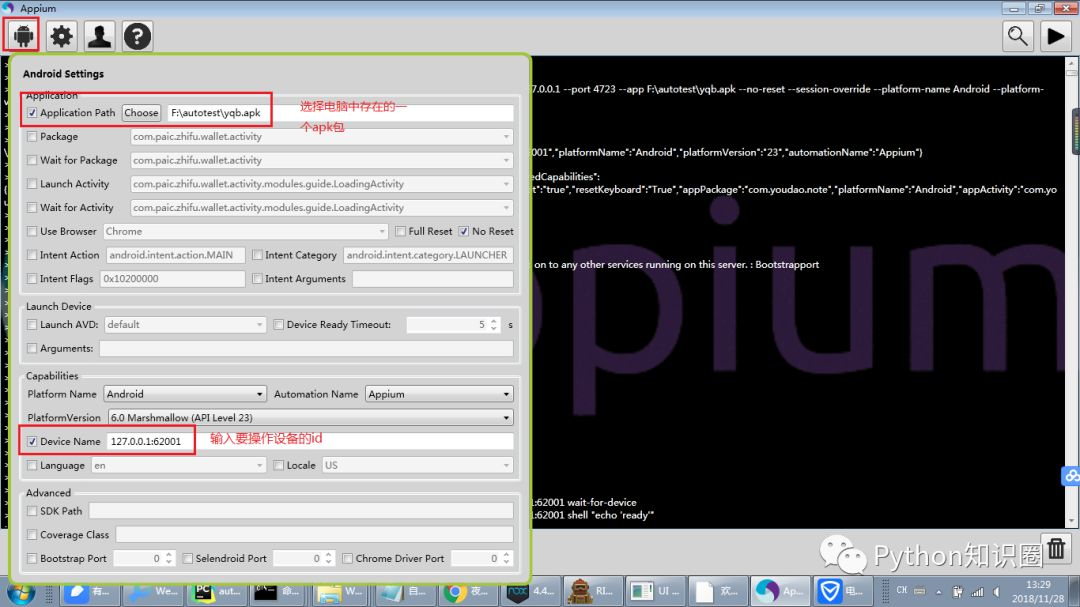
Task: Switch to PyCharm in the taskbar
Action: pos(214,591)
